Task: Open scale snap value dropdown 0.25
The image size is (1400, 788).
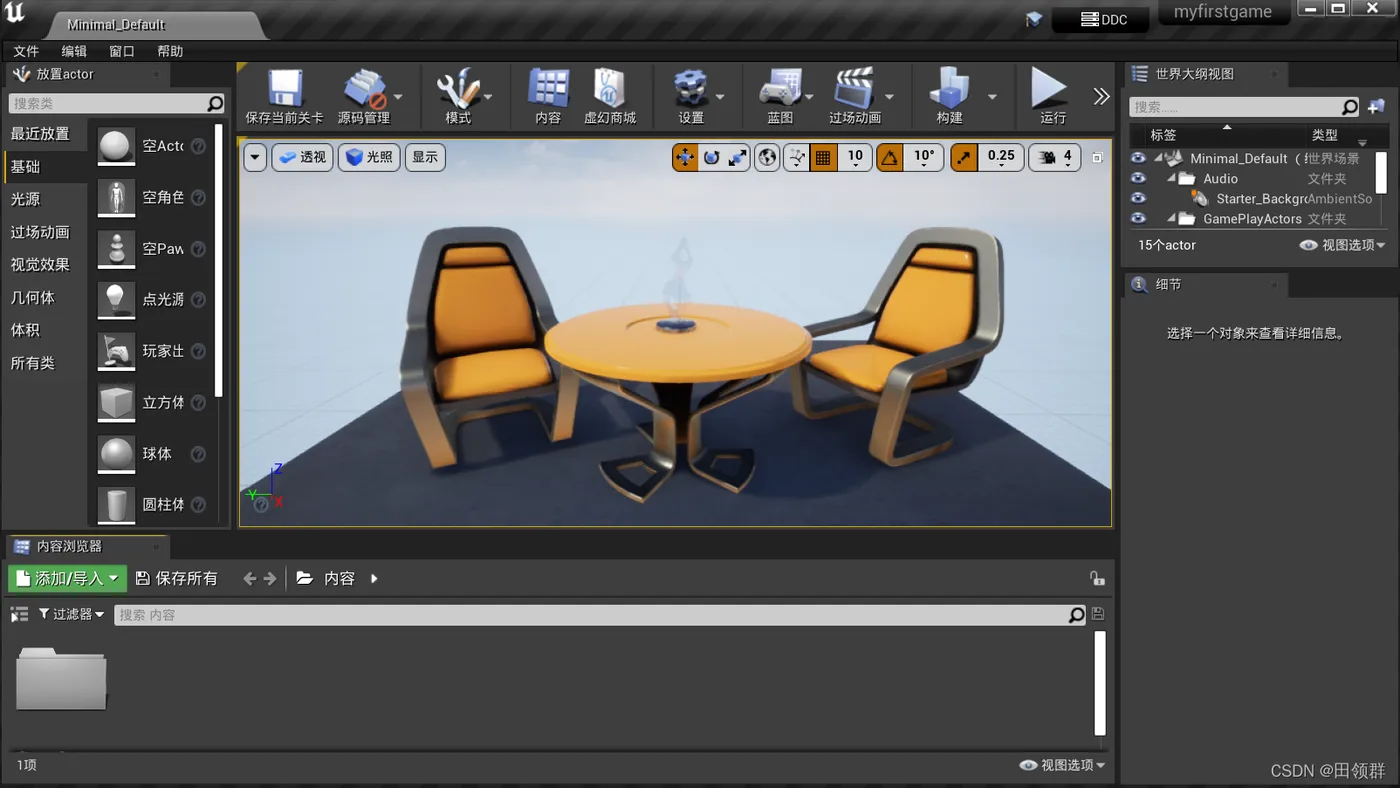Action: pyautogui.click(x=1001, y=157)
